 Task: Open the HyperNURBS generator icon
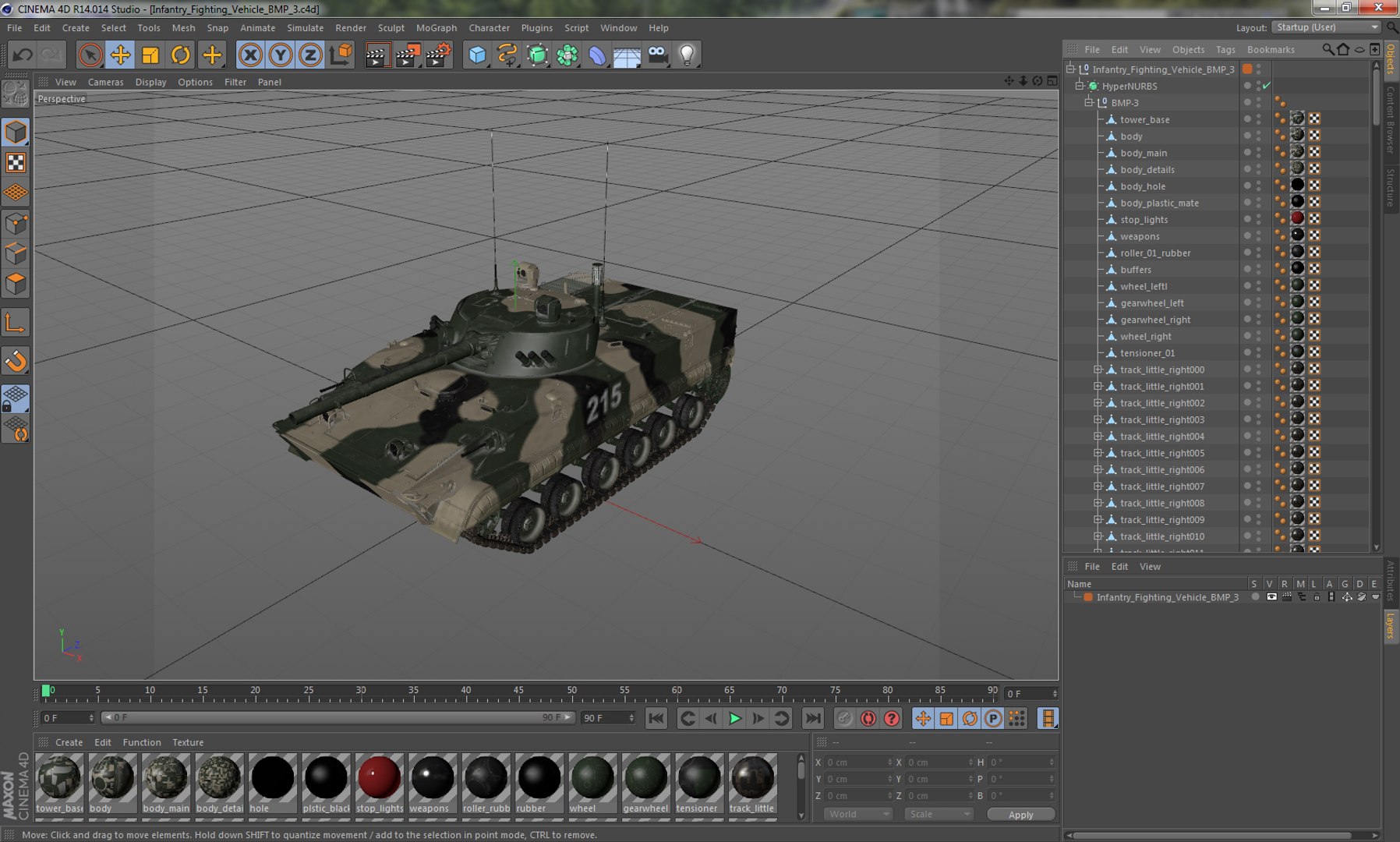538,55
